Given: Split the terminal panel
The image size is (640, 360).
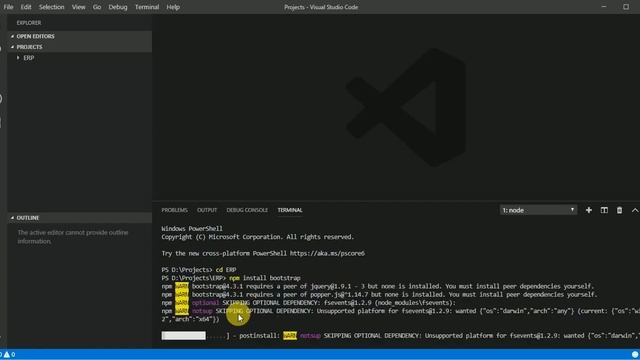Looking at the screenshot, I should (x=604, y=210).
